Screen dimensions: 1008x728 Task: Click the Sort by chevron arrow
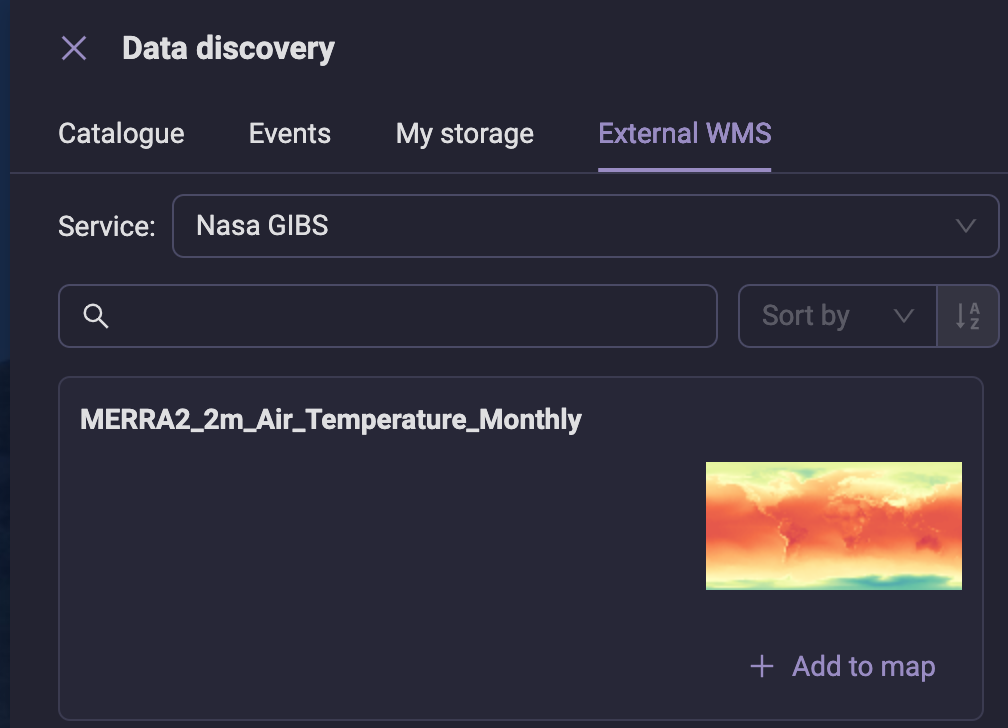click(x=904, y=316)
